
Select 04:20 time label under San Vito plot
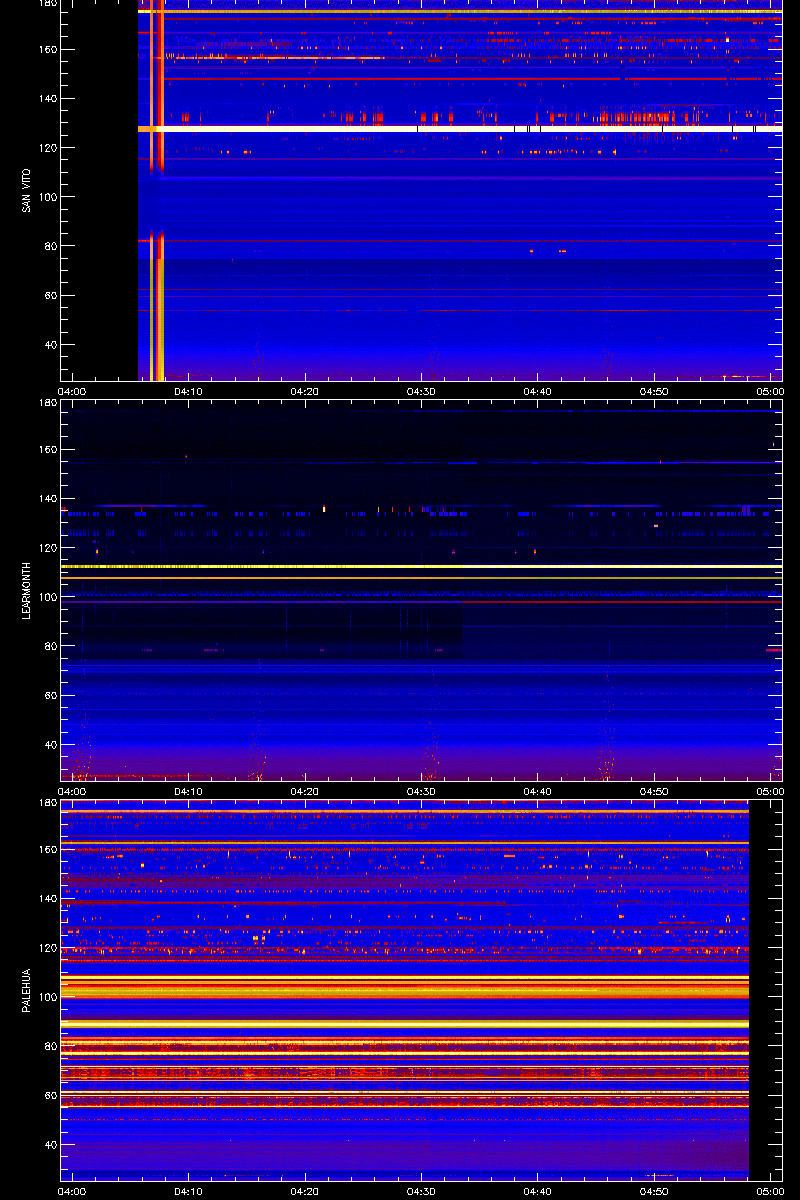pos(305,391)
